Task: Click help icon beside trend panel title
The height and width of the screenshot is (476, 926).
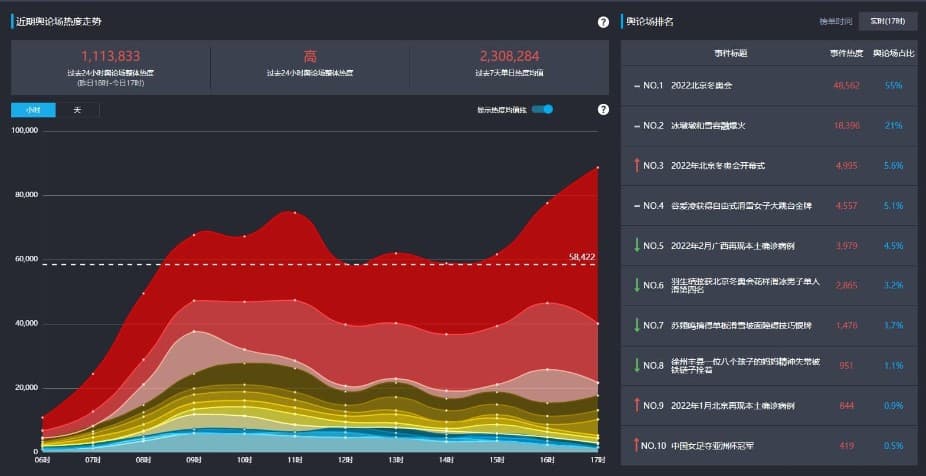Action: [x=603, y=22]
